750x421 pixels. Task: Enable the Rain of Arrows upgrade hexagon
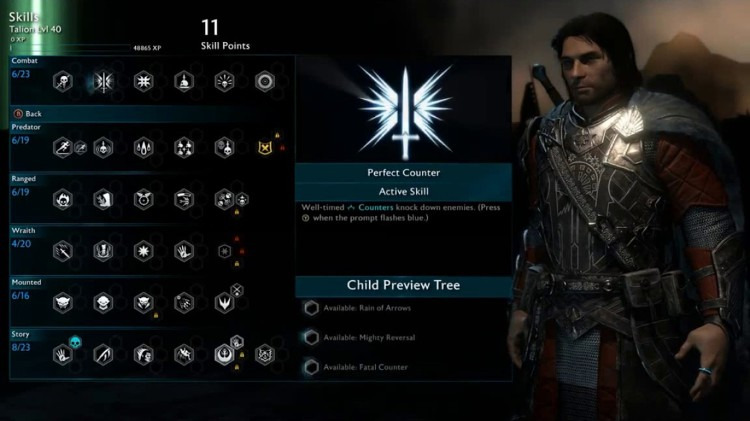tap(311, 308)
